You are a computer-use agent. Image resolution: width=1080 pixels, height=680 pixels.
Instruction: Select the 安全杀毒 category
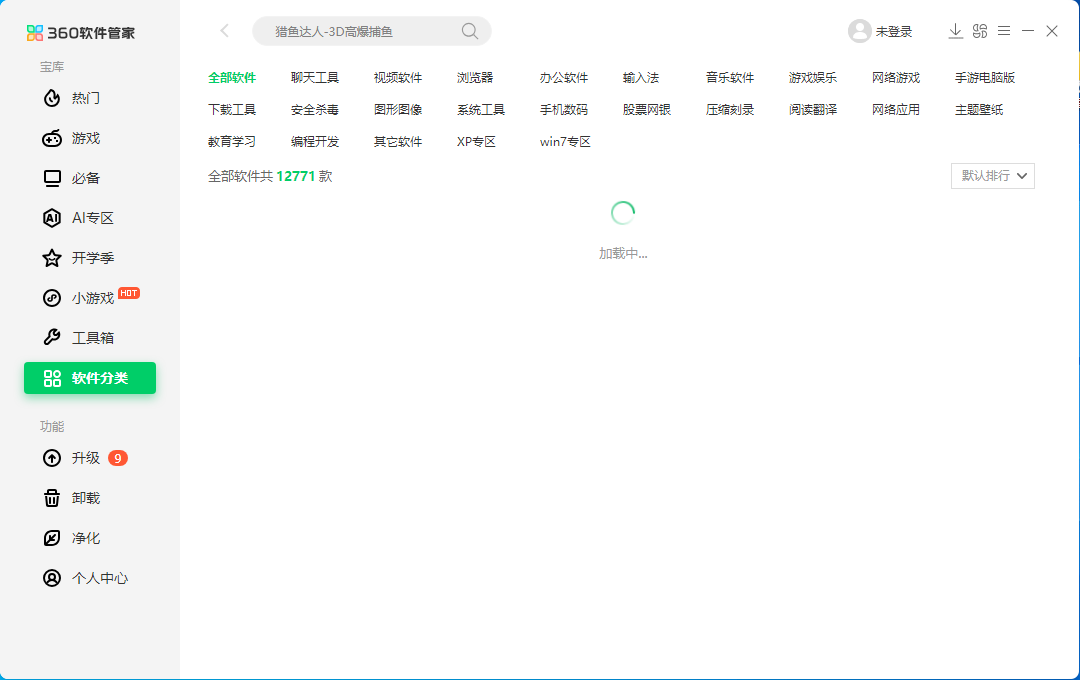click(x=315, y=110)
